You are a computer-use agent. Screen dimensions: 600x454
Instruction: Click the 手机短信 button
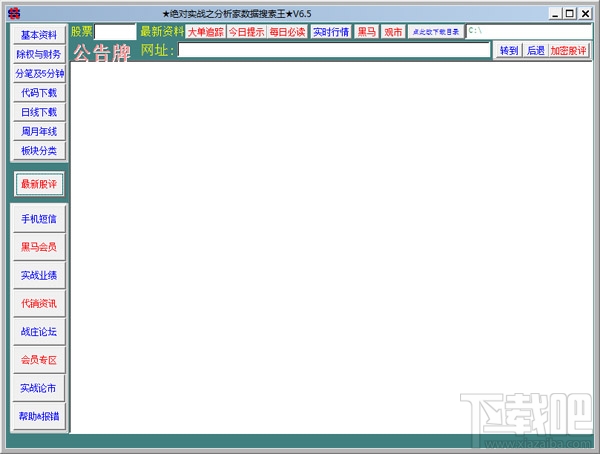click(39, 219)
